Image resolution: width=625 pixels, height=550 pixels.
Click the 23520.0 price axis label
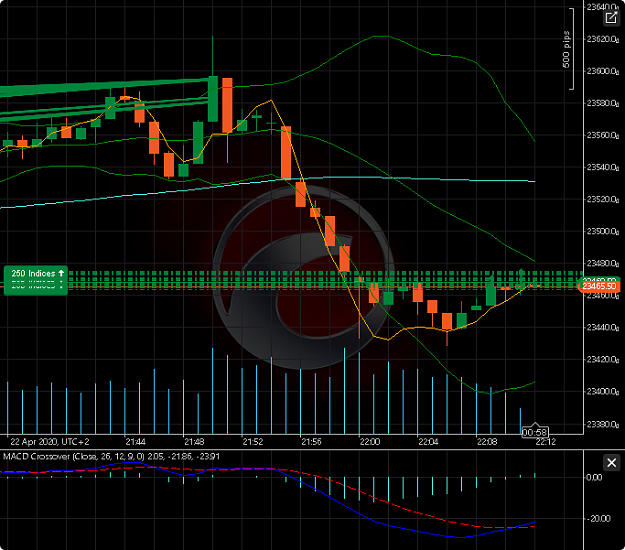click(603, 199)
